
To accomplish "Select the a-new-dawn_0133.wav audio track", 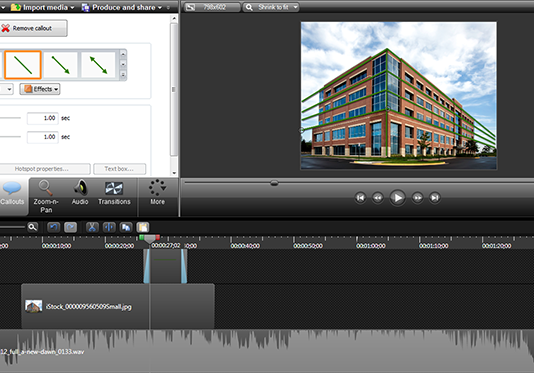I will coord(267,351).
